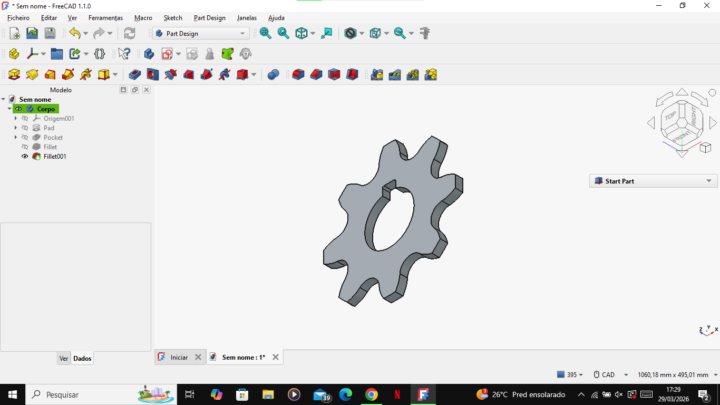Select the Pocket tool icon
The image size is (720, 405).
coord(135,74)
